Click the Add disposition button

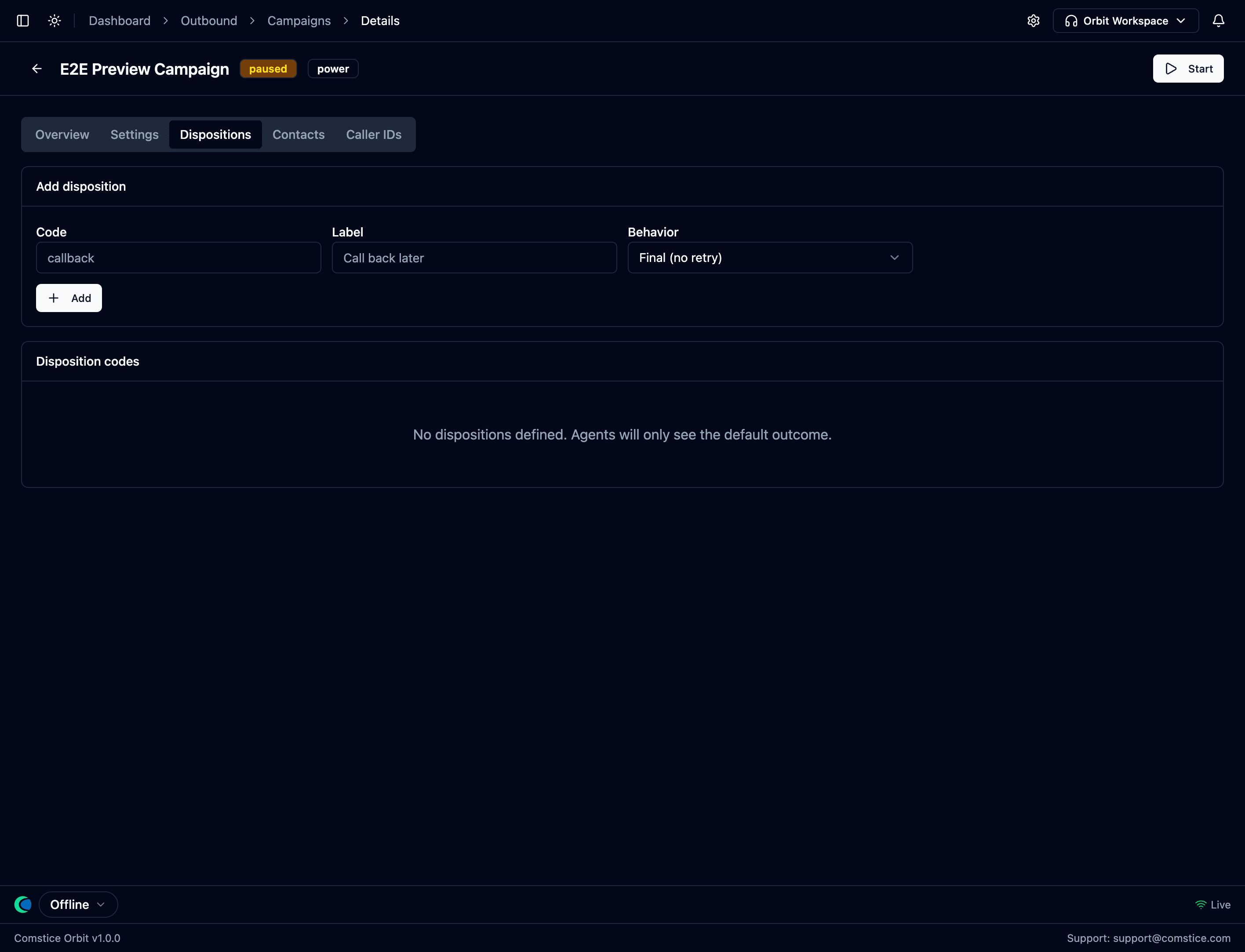pos(69,298)
